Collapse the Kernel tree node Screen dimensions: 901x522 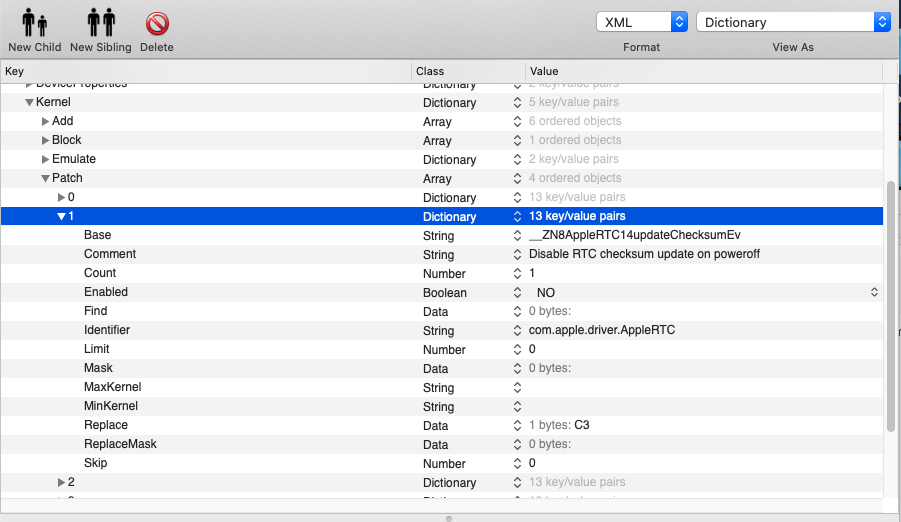29,102
